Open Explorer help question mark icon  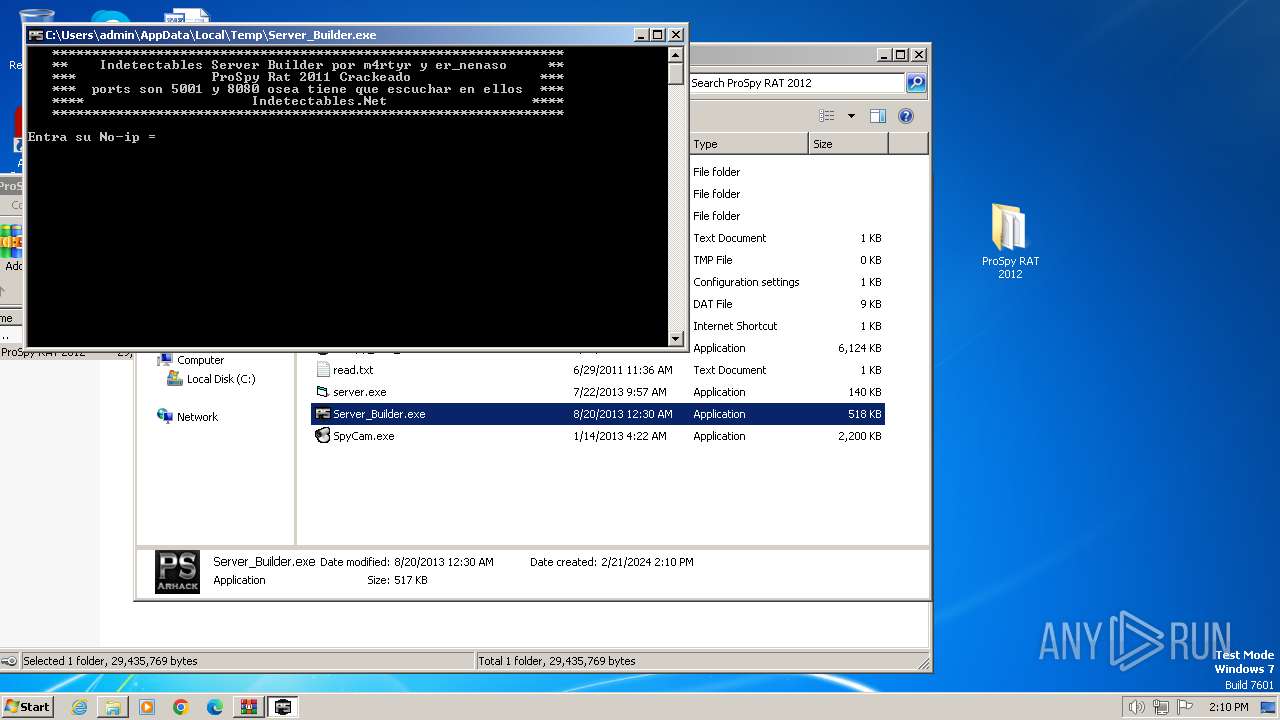pos(906,116)
